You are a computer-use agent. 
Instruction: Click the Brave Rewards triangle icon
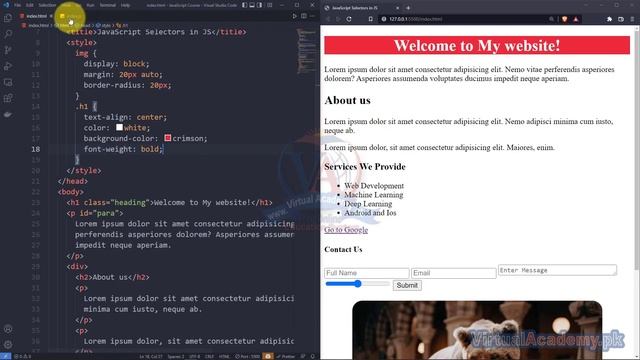(x=576, y=19)
